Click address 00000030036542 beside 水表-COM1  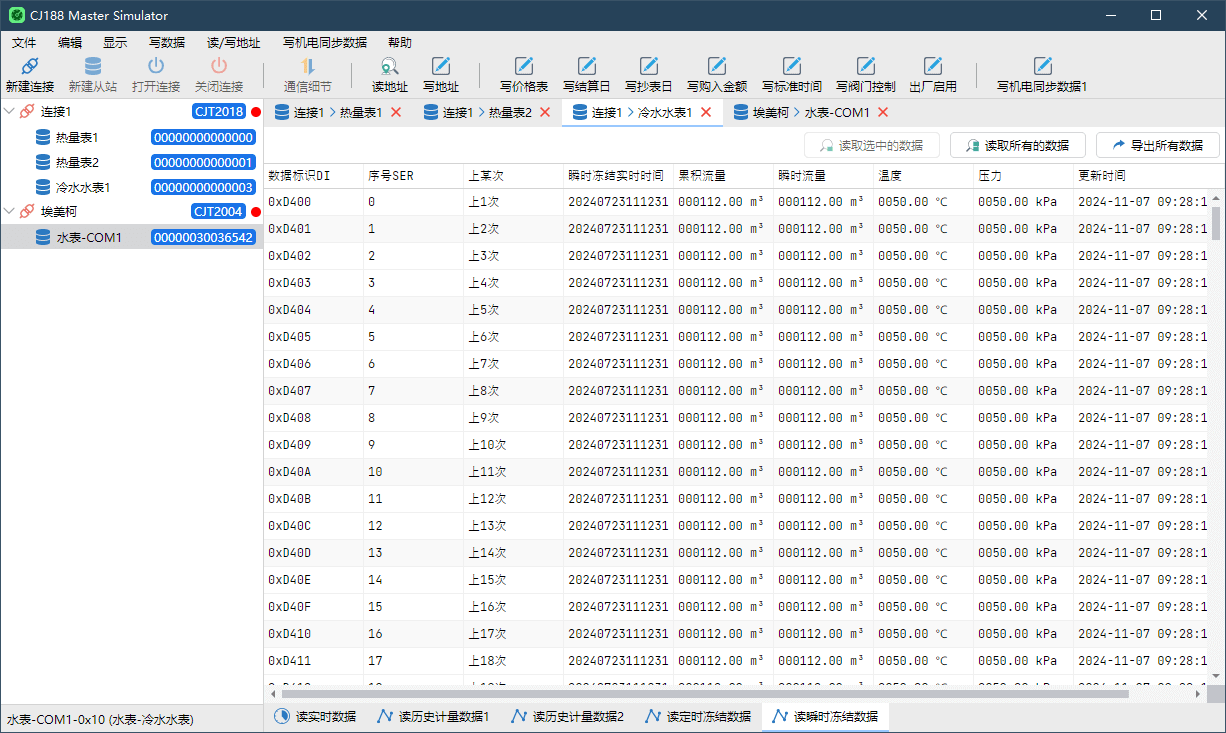[x=204, y=237]
